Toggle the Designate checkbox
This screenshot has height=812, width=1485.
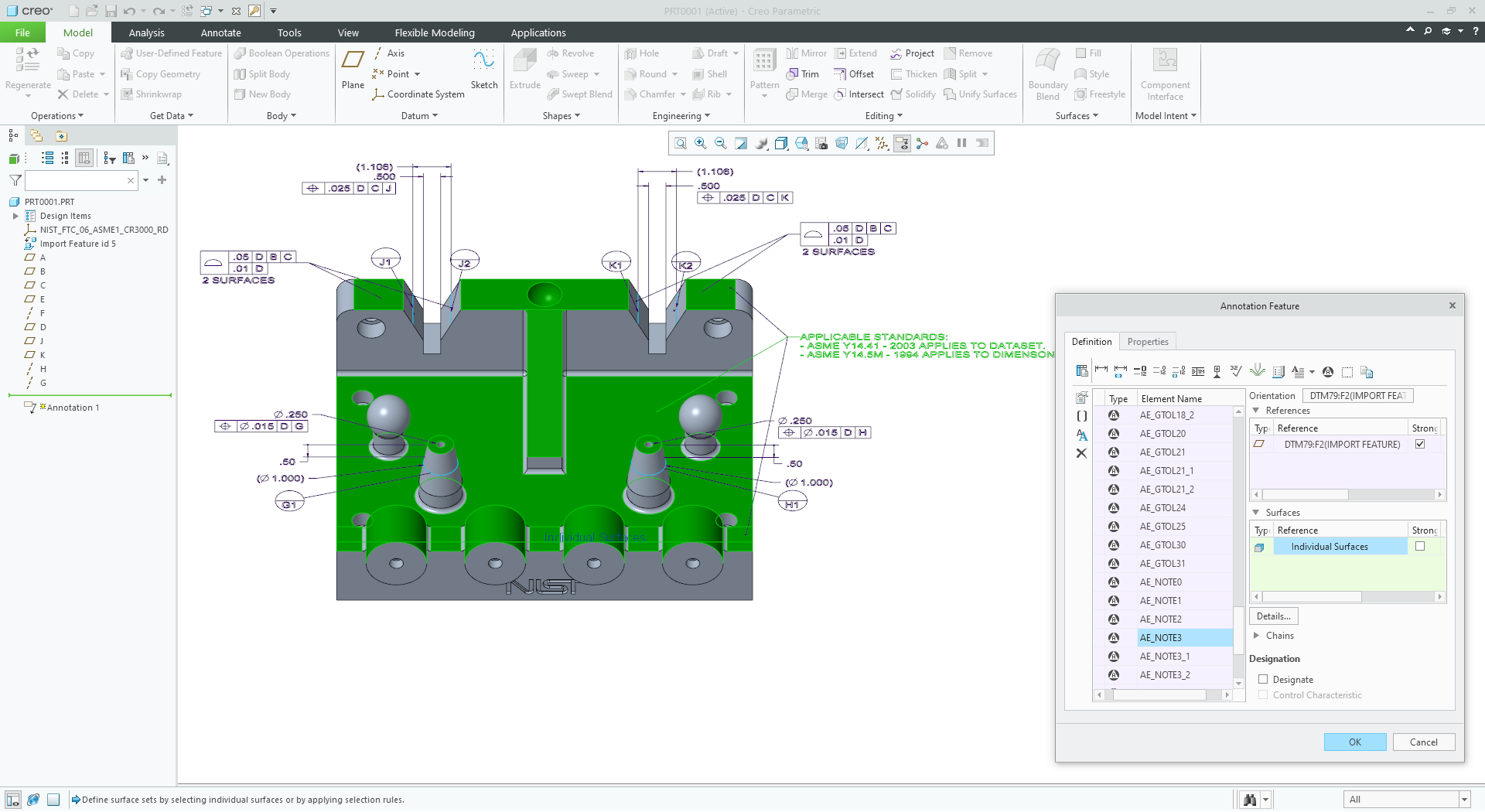coord(1263,680)
